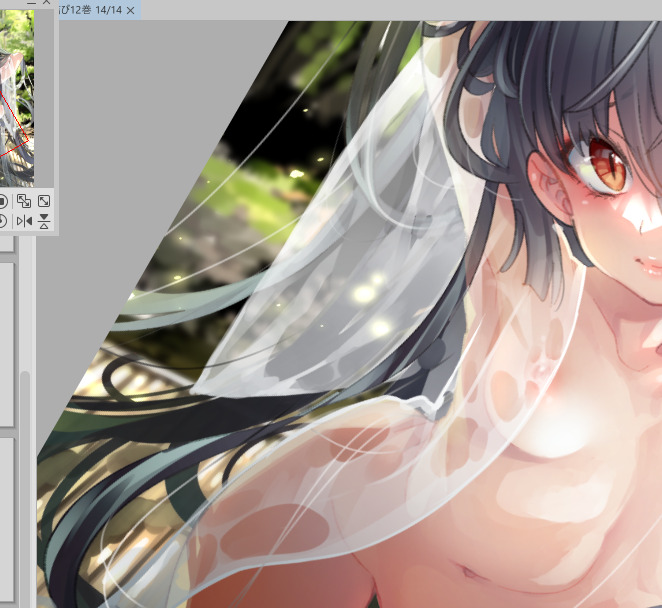This screenshot has width=662, height=608.
Task: Click the Fit to Screen icon in the Navigator
Action: click(x=24, y=201)
